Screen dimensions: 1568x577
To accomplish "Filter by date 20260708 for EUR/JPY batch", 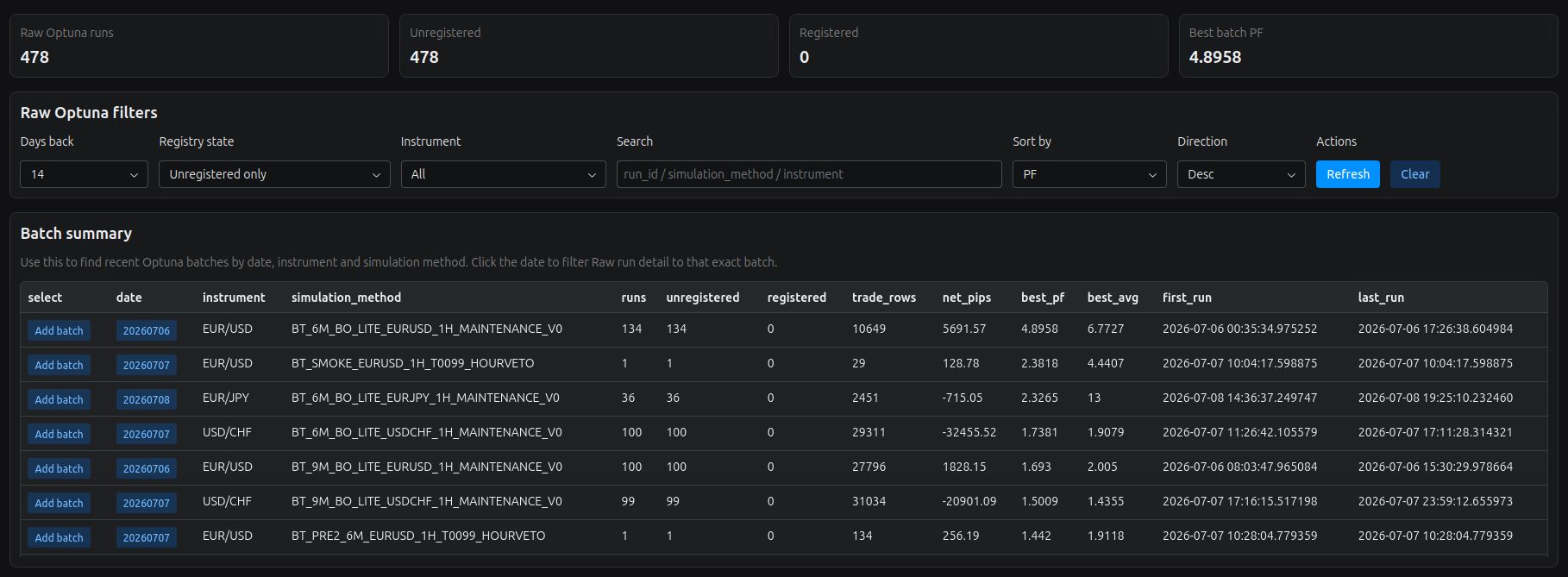I will pyautogui.click(x=147, y=399).
